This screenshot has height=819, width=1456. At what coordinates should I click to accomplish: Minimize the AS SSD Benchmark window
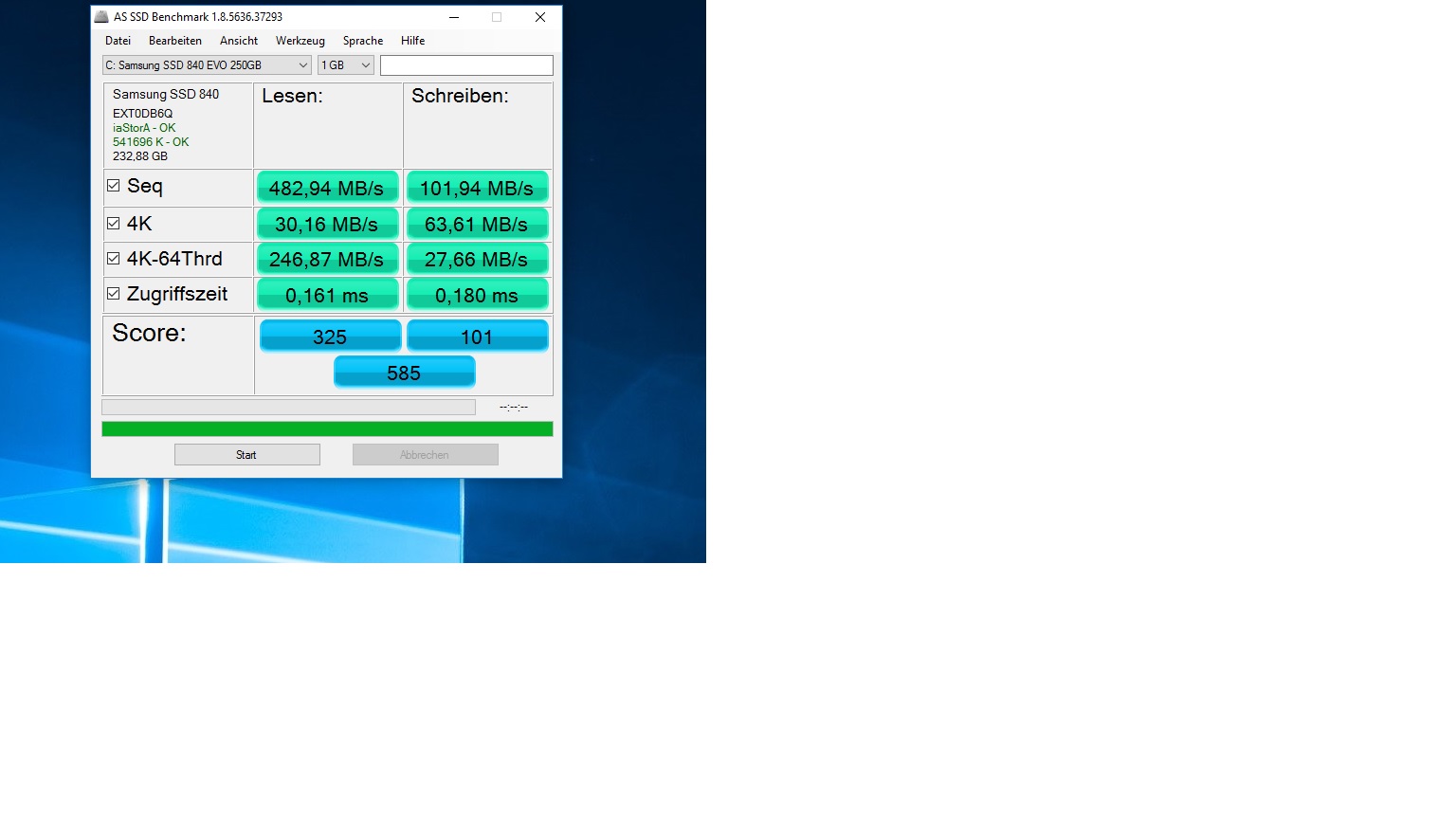pyautogui.click(x=454, y=17)
